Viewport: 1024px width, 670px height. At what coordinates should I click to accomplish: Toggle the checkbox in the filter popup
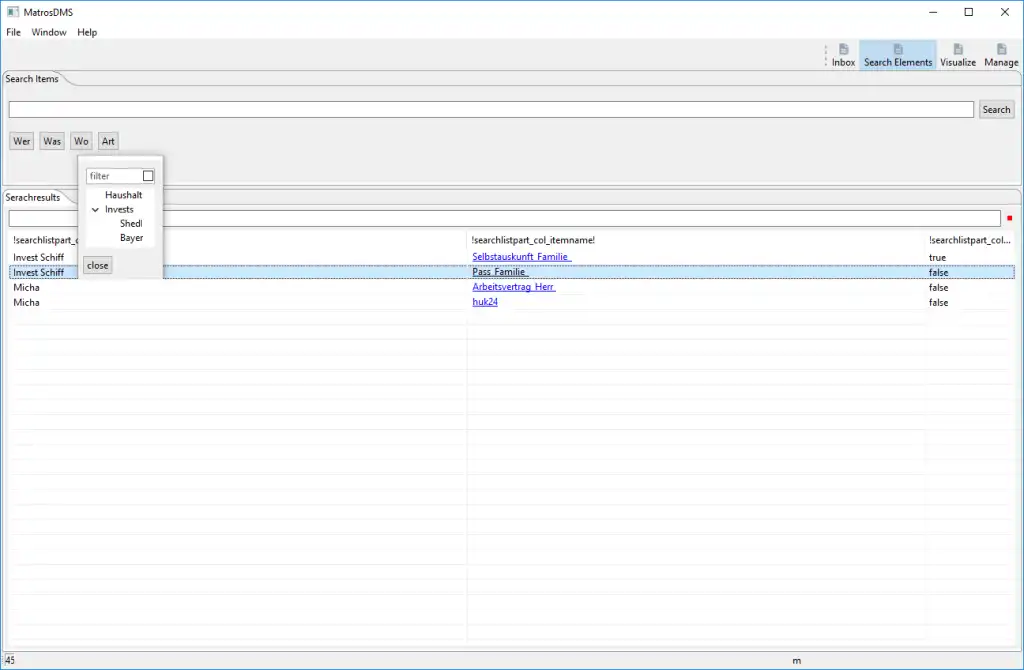[x=148, y=176]
